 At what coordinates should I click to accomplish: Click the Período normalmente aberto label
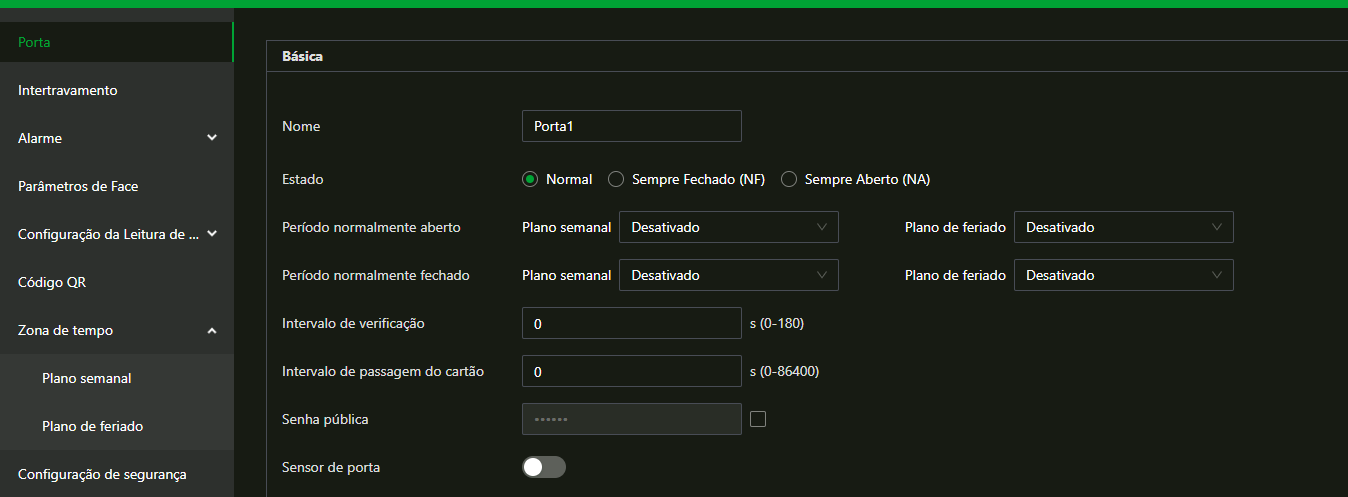pyautogui.click(x=372, y=227)
